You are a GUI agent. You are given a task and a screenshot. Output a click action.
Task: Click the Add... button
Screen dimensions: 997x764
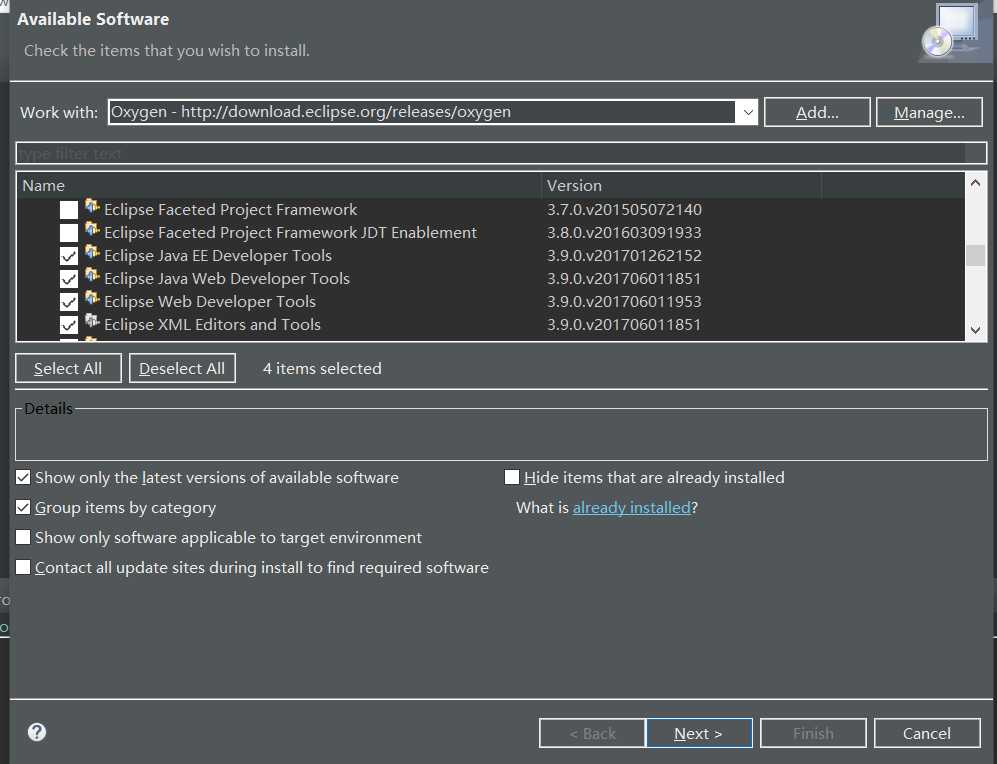click(817, 113)
